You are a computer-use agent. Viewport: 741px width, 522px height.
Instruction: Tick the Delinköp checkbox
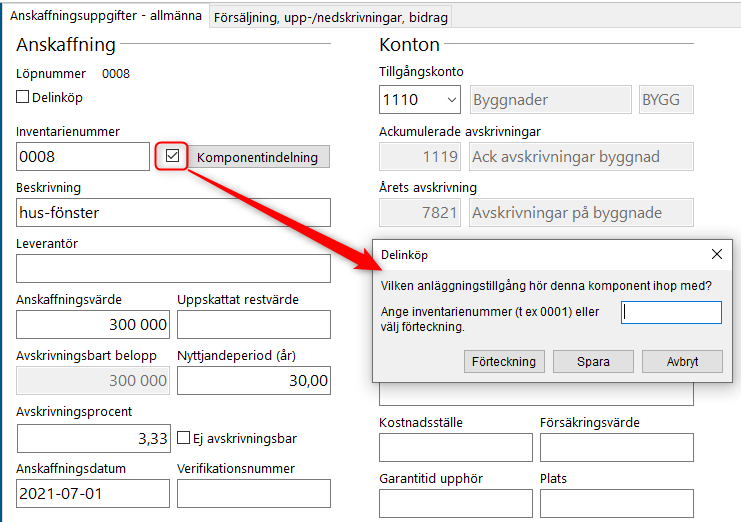(x=23, y=97)
